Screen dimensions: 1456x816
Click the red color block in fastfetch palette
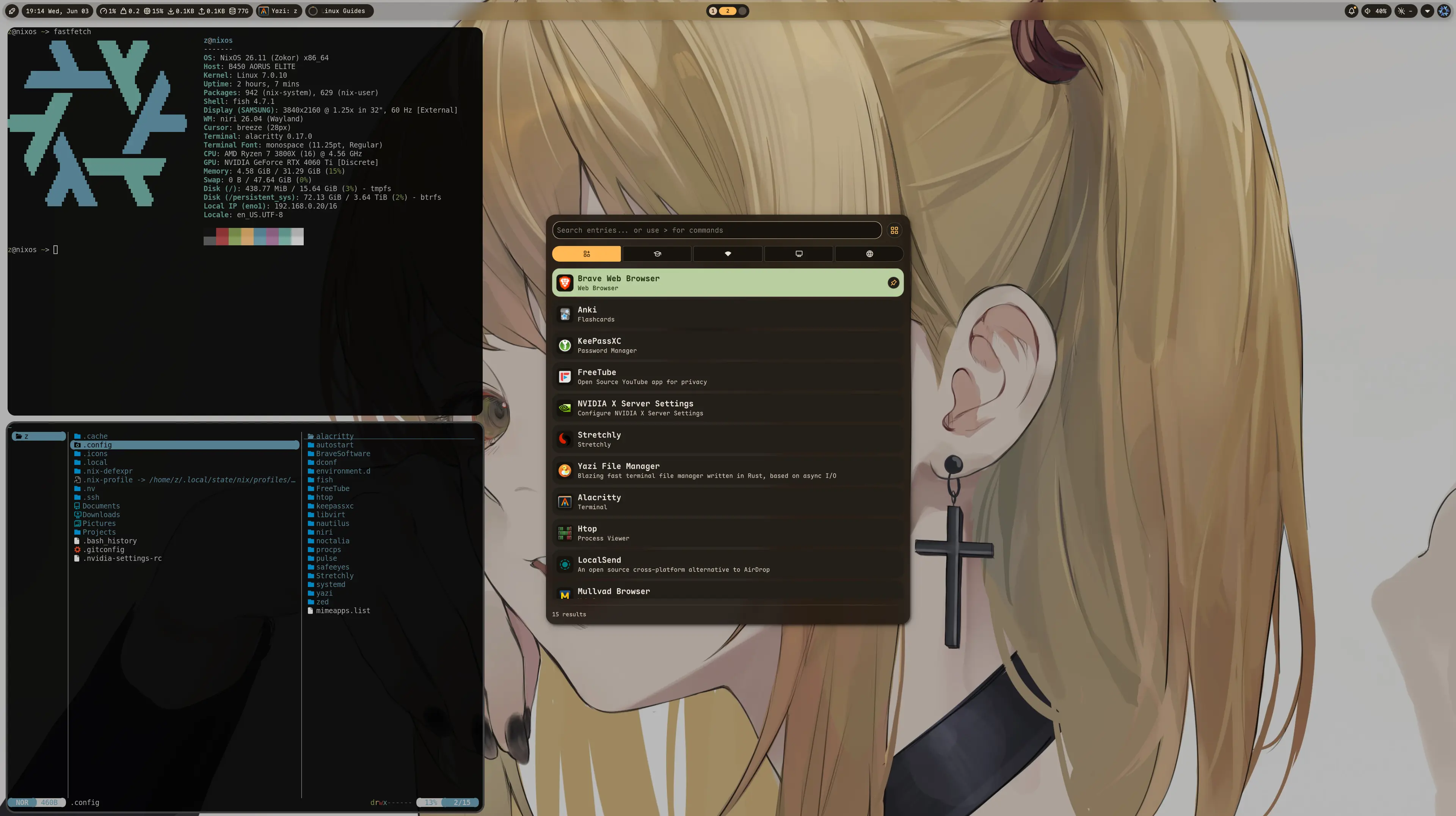222,236
